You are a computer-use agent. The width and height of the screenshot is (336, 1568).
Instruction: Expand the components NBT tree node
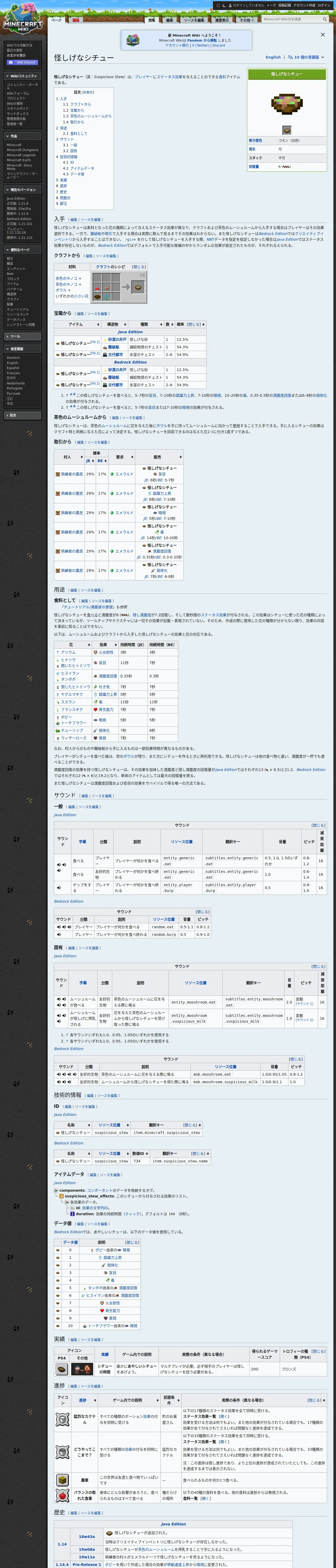point(56,1190)
